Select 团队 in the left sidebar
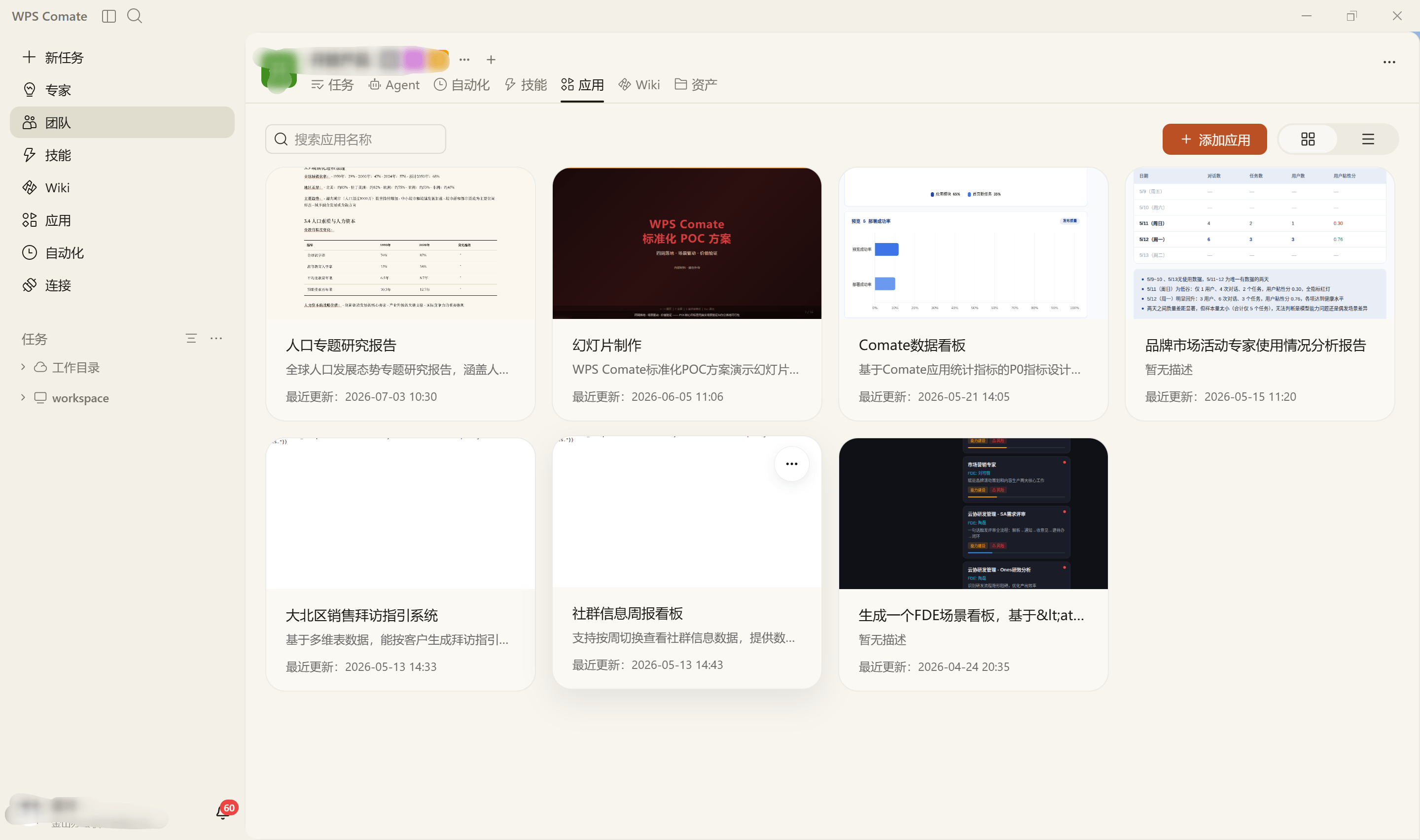Screen dimensions: 1420x840 pyautogui.click(x=122, y=122)
